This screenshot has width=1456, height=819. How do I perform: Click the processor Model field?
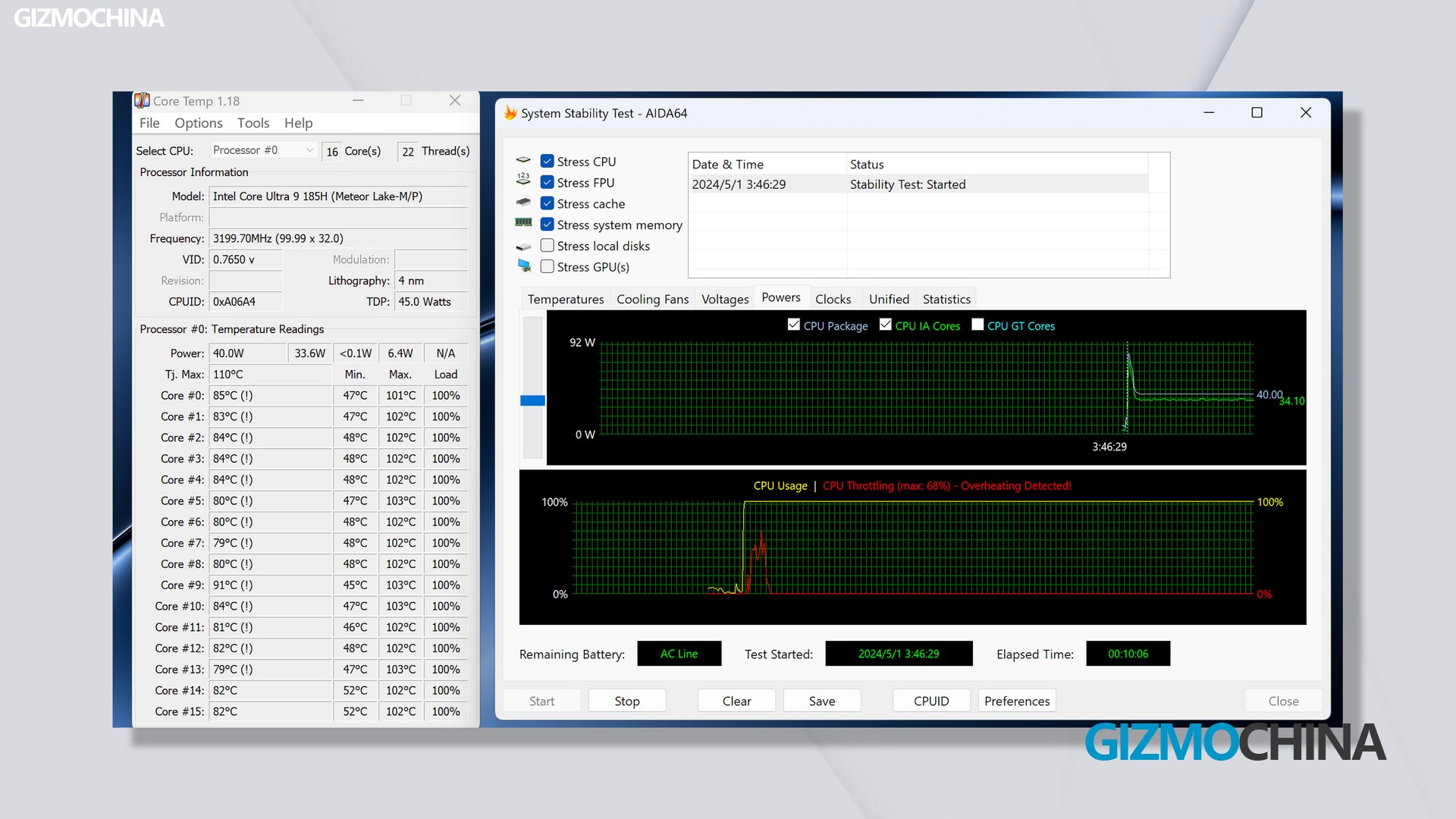click(x=338, y=196)
